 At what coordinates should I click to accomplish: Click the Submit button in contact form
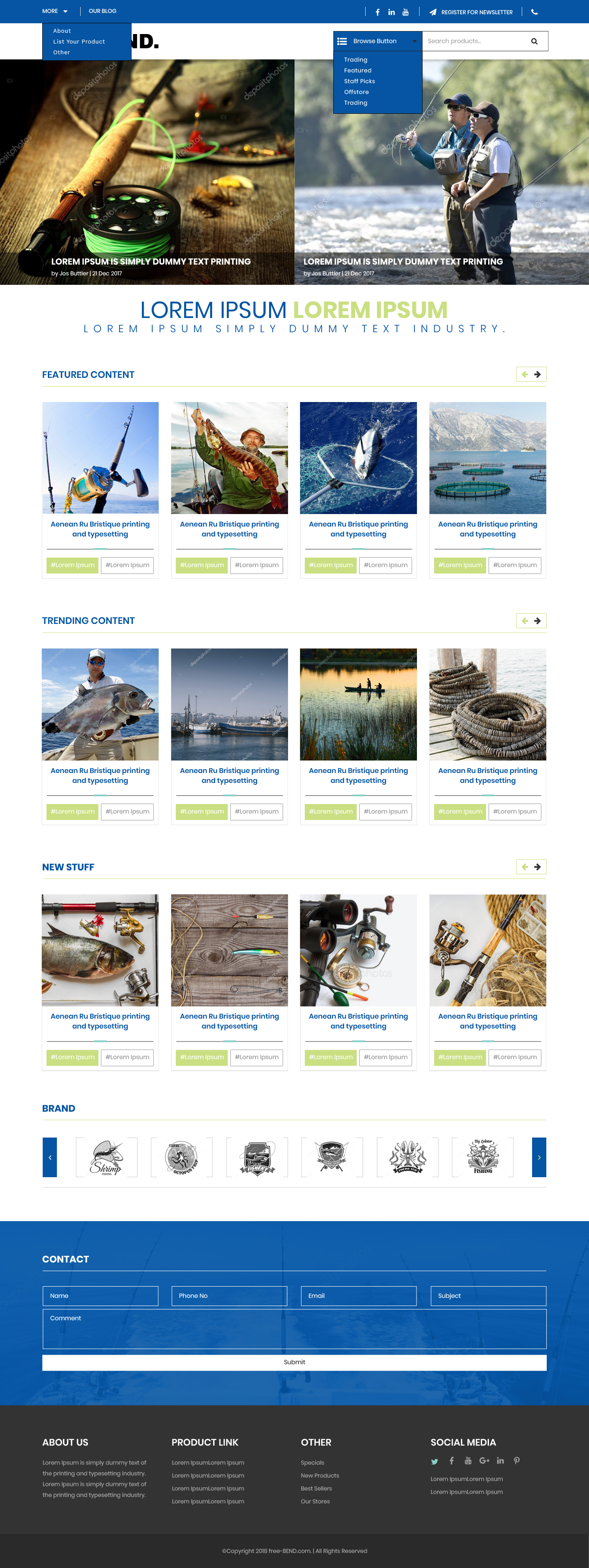294,1362
